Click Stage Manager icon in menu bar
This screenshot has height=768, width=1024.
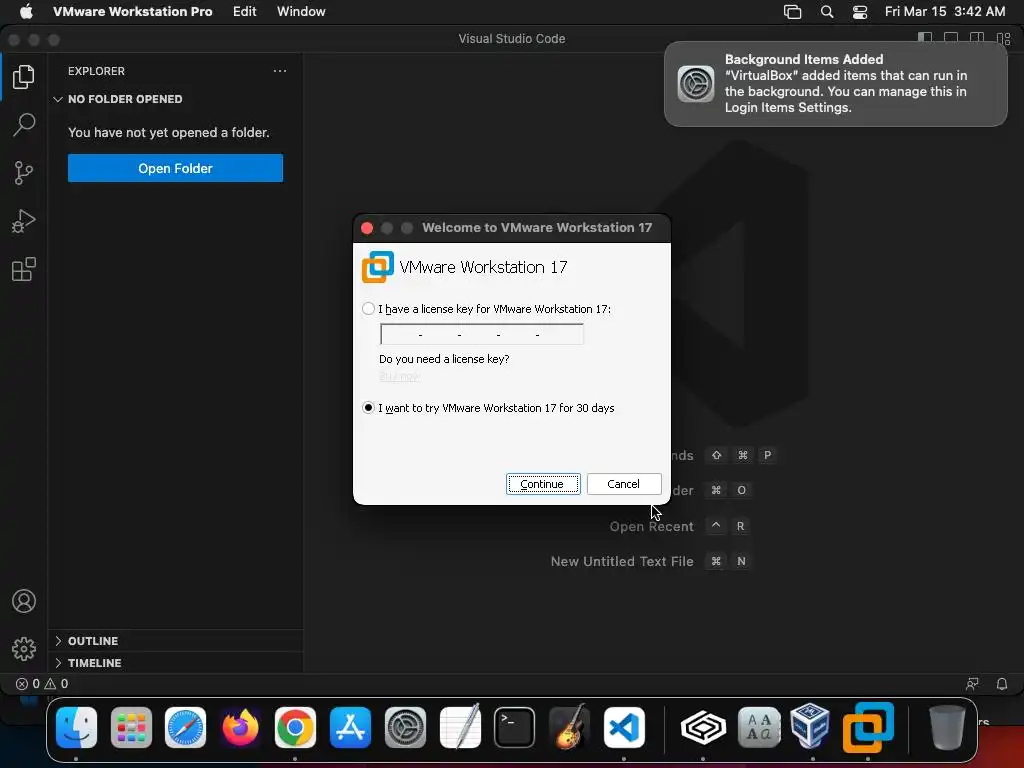(792, 12)
